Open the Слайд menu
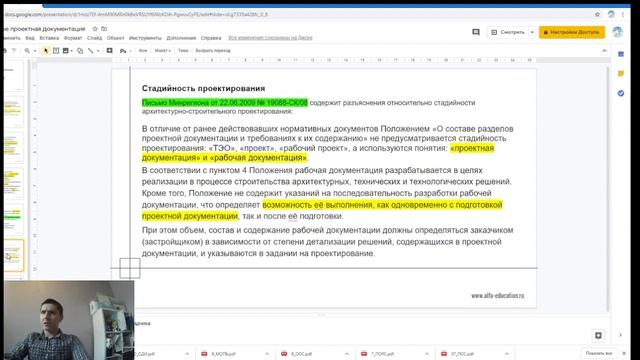Viewport: 640px width, 360px height. [94, 38]
